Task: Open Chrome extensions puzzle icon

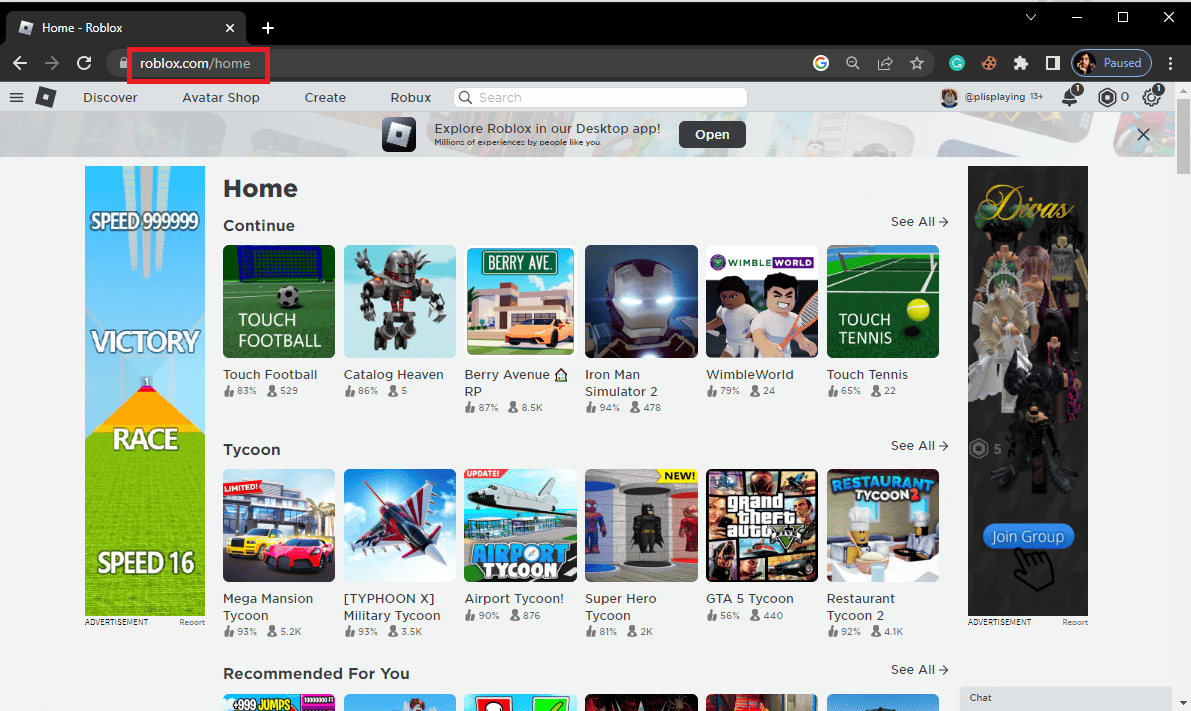Action: [1020, 63]
